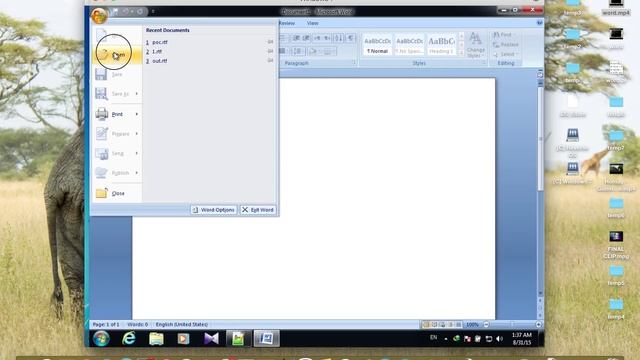This screenshot has height=360, width=640.
Task: Select Open in the Office menu
Action: 117,55
